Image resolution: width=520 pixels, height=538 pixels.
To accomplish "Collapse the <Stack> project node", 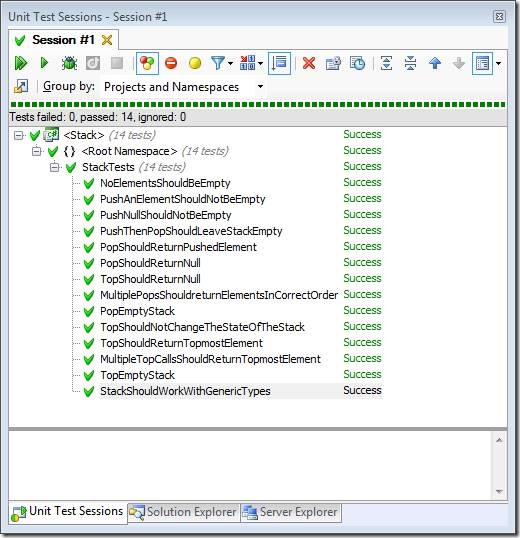I will tap(19, 135).
